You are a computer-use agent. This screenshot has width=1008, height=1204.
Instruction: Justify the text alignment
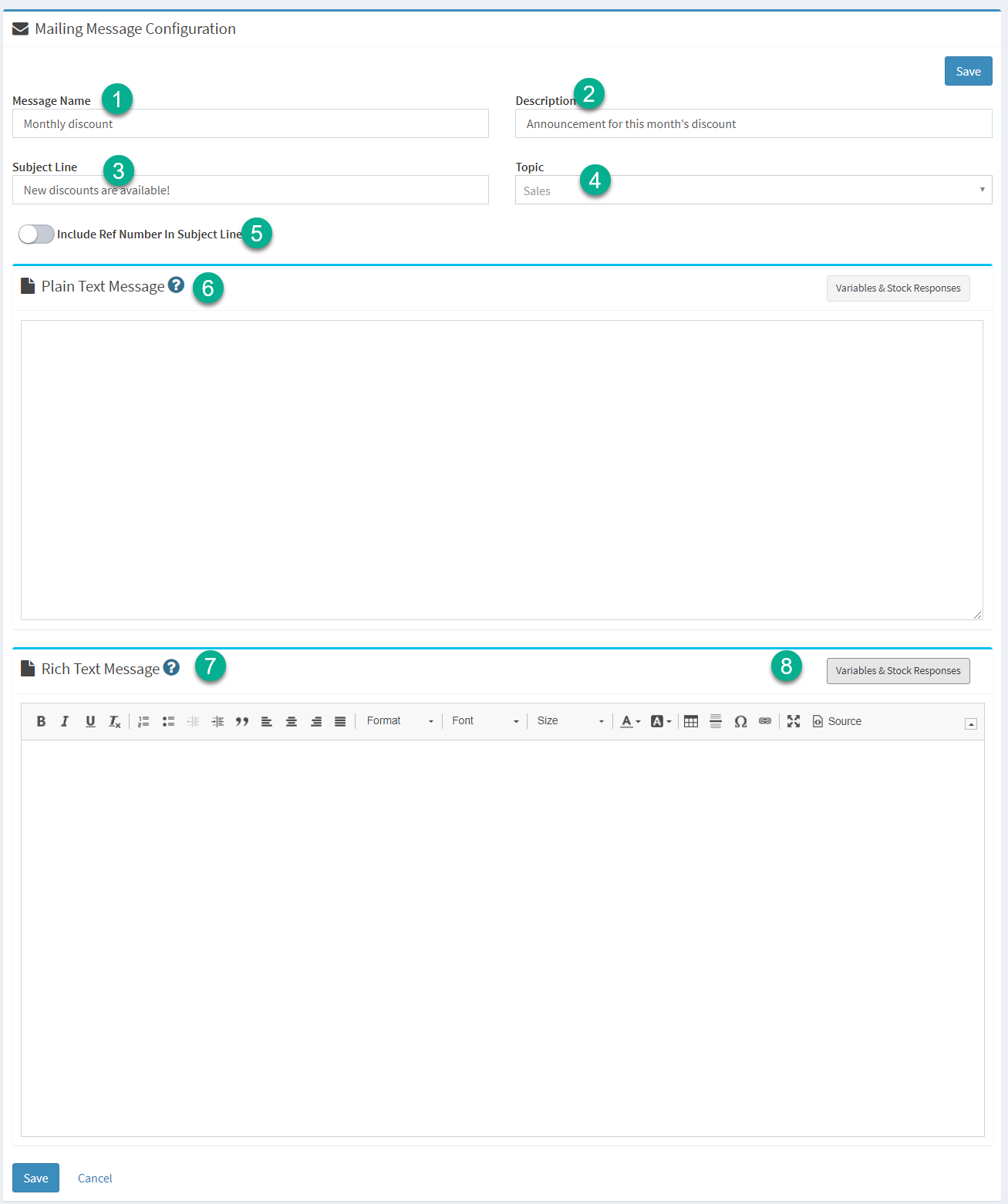(x=340, y=721)
